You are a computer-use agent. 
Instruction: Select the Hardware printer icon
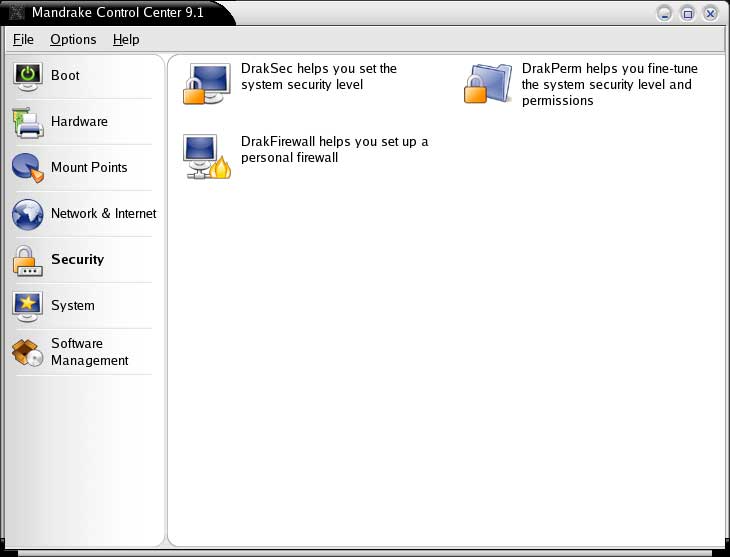[x=28, y=122]
